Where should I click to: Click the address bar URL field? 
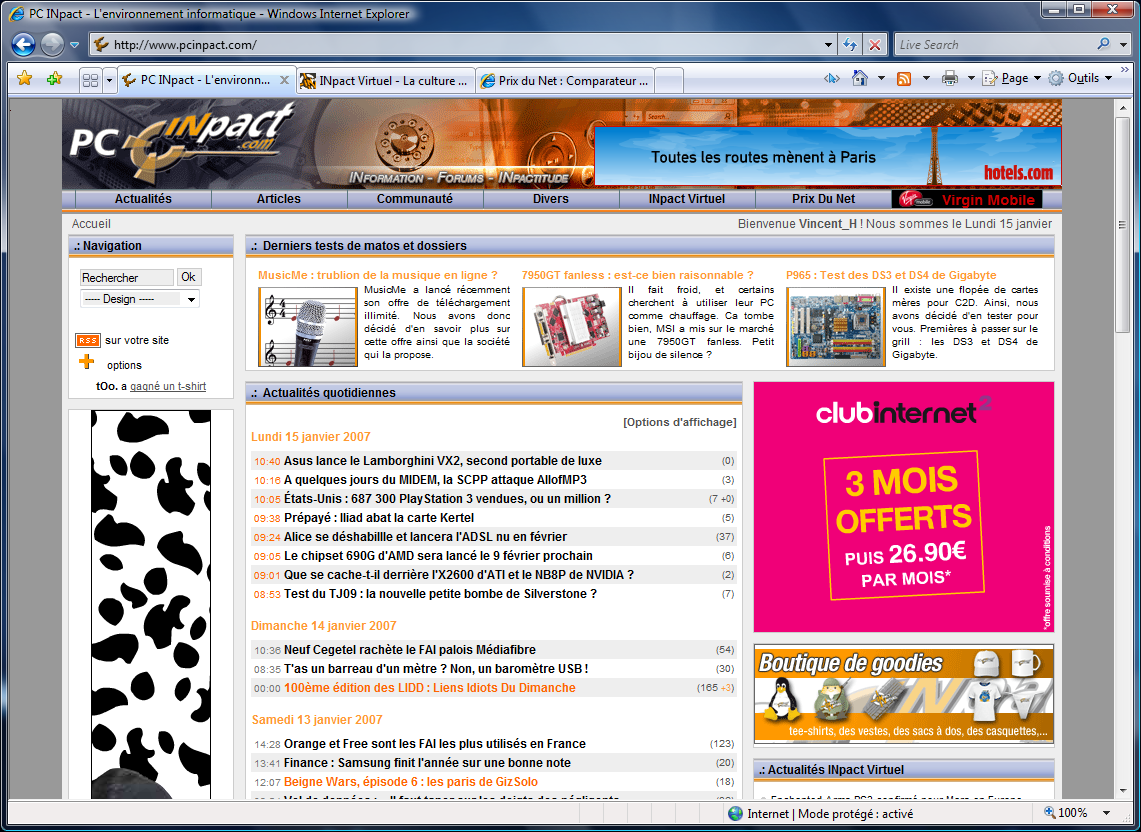pos(466,44)
